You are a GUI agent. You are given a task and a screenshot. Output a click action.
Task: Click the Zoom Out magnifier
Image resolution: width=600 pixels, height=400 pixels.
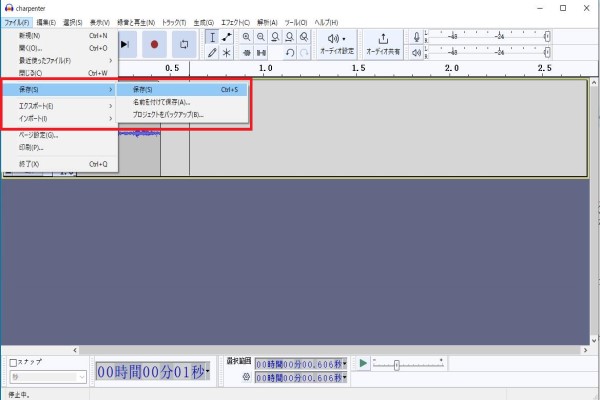click(261, 37)
